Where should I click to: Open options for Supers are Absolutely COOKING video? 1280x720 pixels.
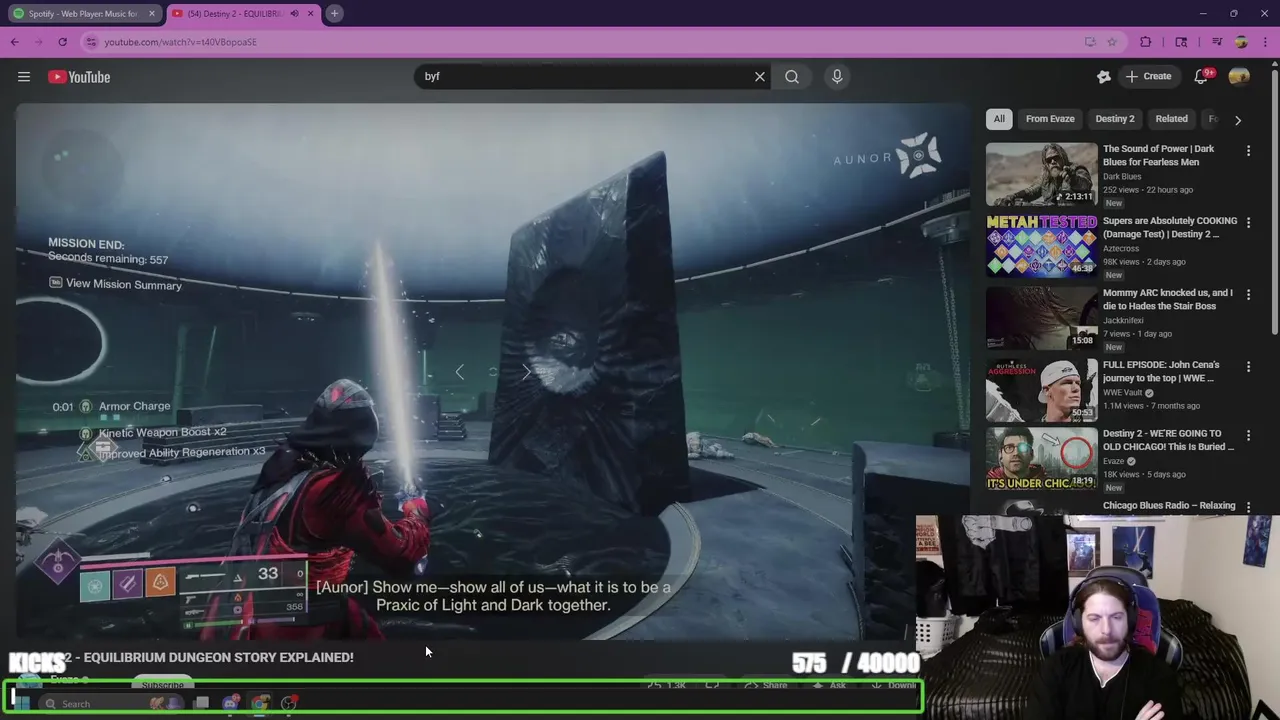pyautogui.click(x=1248, y=223)
